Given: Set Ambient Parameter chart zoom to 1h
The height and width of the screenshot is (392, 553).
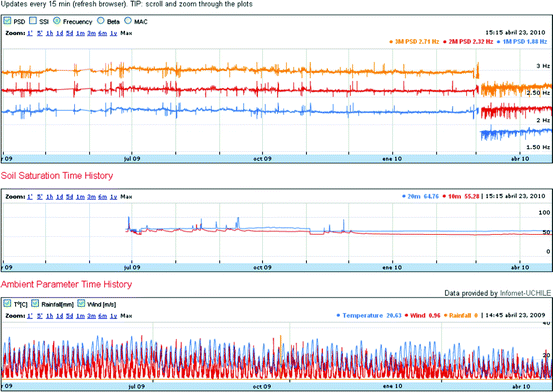Looking at the screenshot, I should coord(49,316).
